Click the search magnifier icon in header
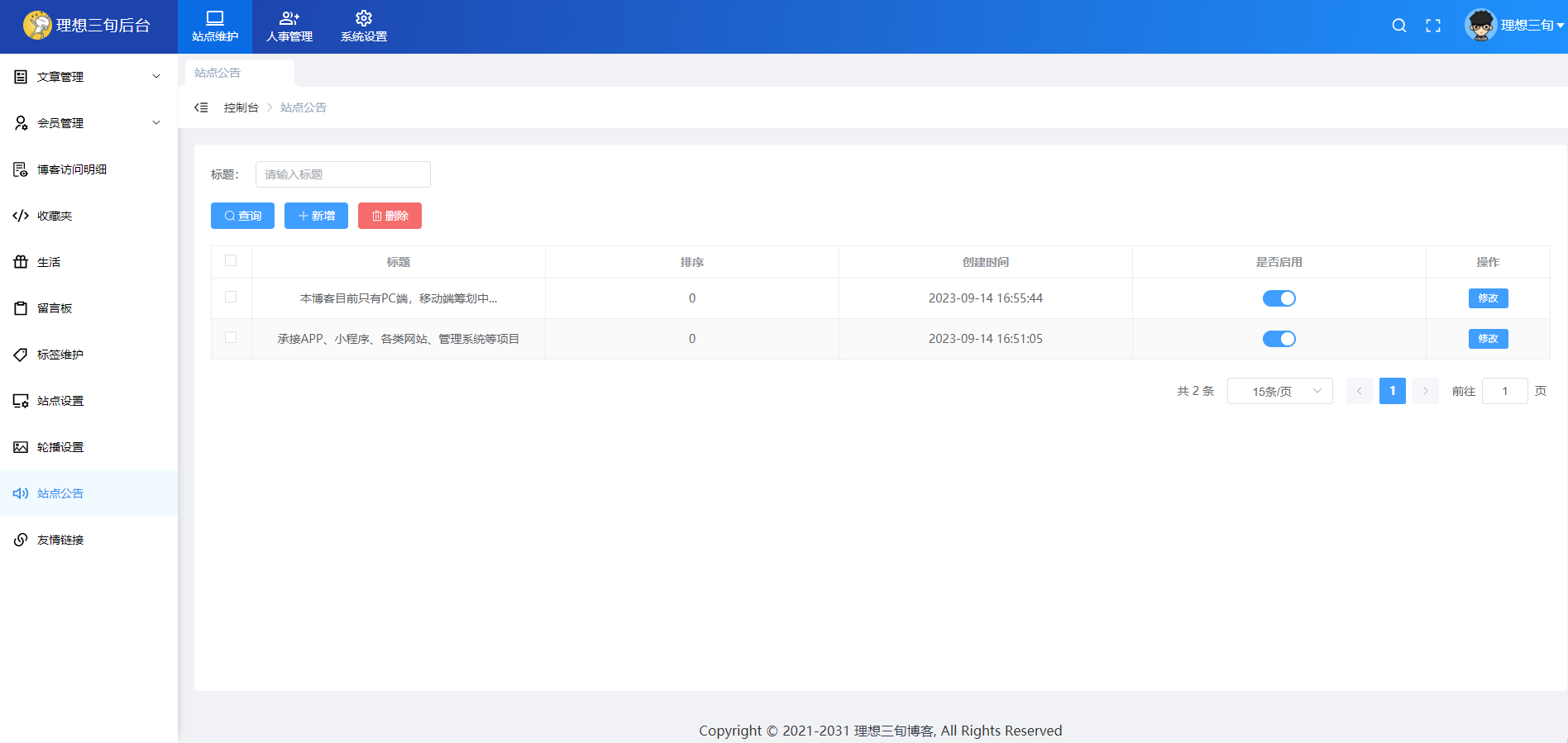The width and height of the screenshot is (1568, 743). [x=1398, y=26]
